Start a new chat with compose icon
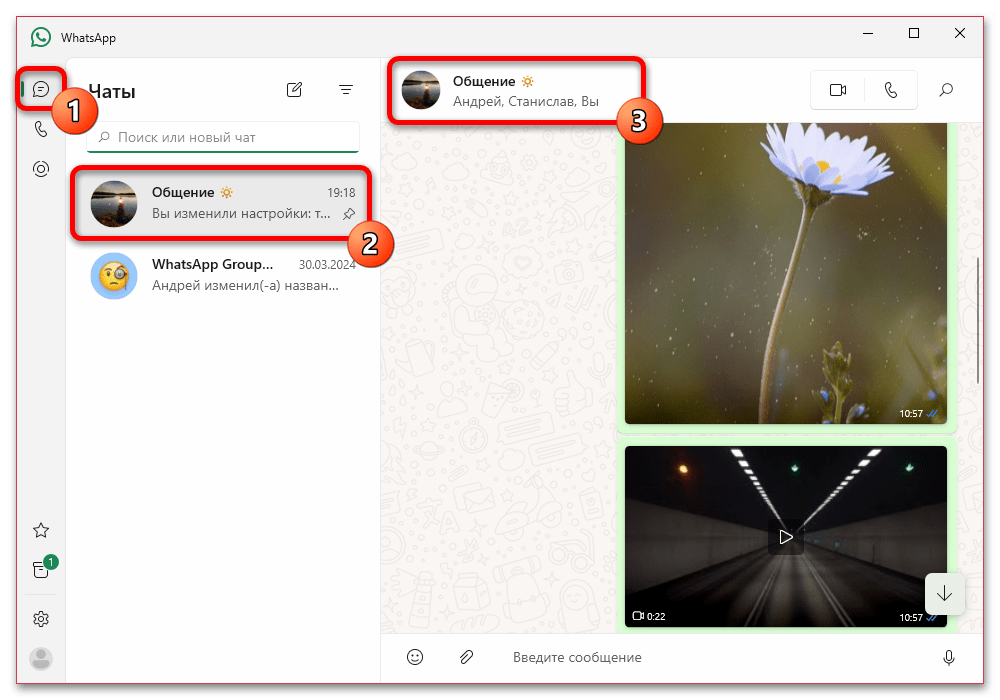The image size is (1000, 700). pos(294,90)
